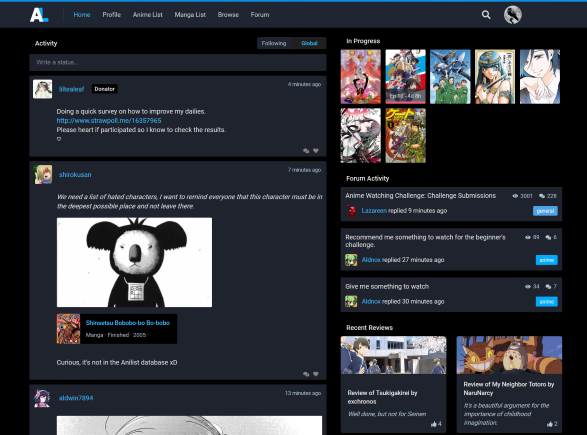Open aldwin7894's avatar picture
587x435 pixels.
pyautogui.click(x=42, y=398)
